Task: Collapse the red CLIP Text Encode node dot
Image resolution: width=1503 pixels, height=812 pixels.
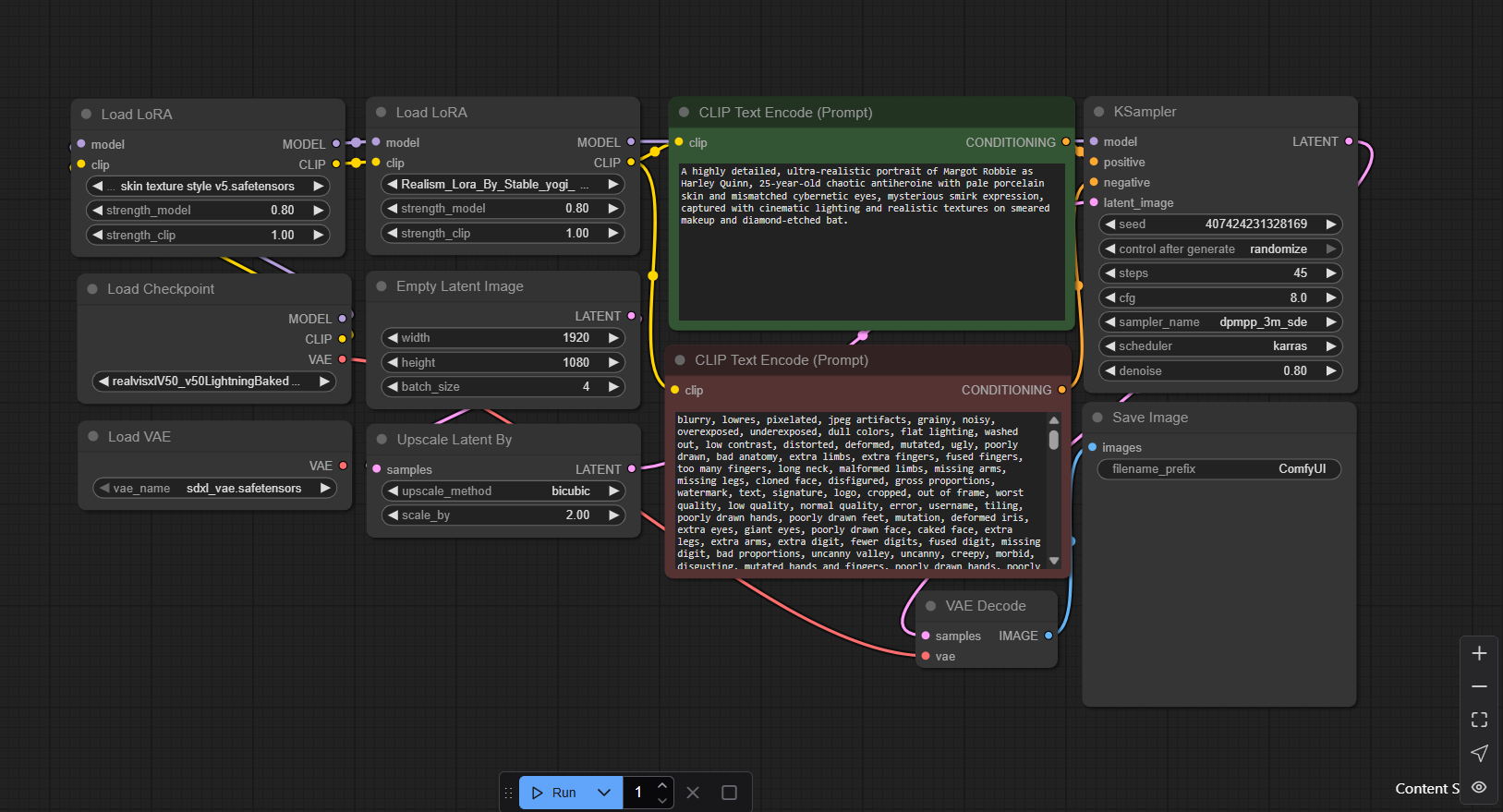Action: click(x=680, y=360)
